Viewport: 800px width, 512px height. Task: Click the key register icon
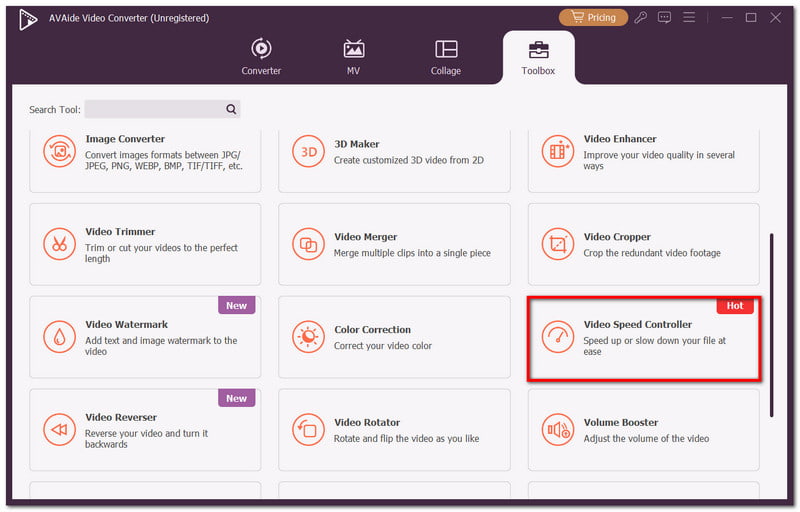(x=641, y=18)
